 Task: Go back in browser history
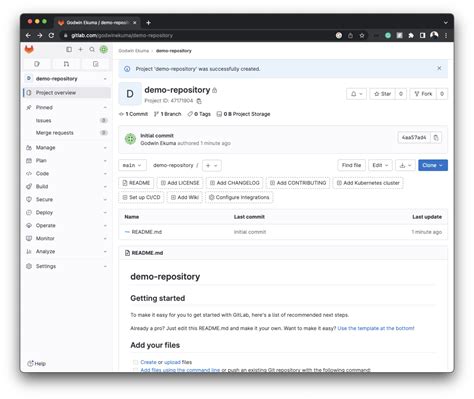28,35
